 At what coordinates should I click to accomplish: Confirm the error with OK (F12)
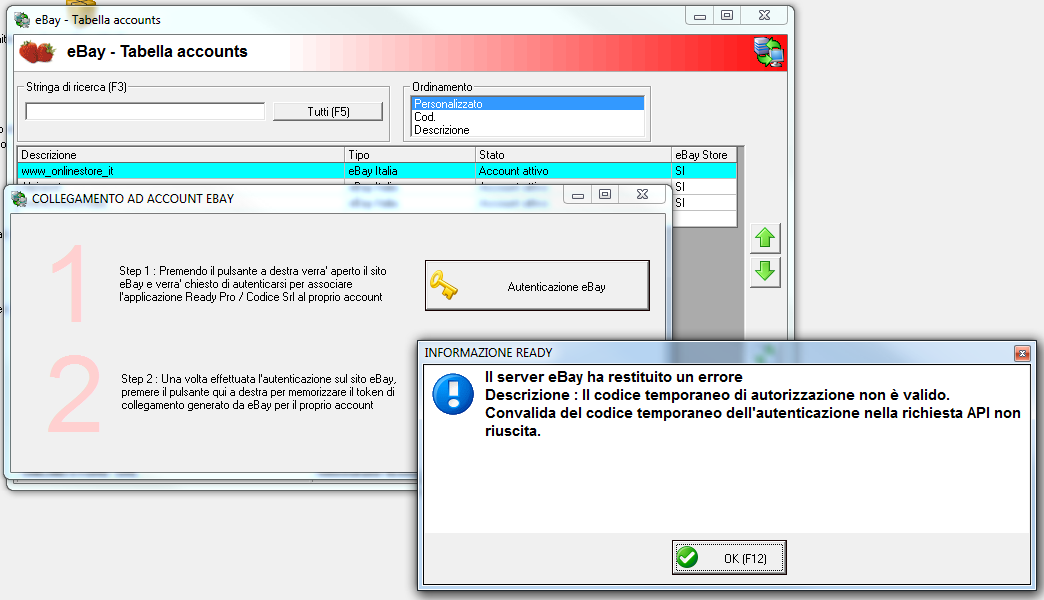(x=729, y=557)
